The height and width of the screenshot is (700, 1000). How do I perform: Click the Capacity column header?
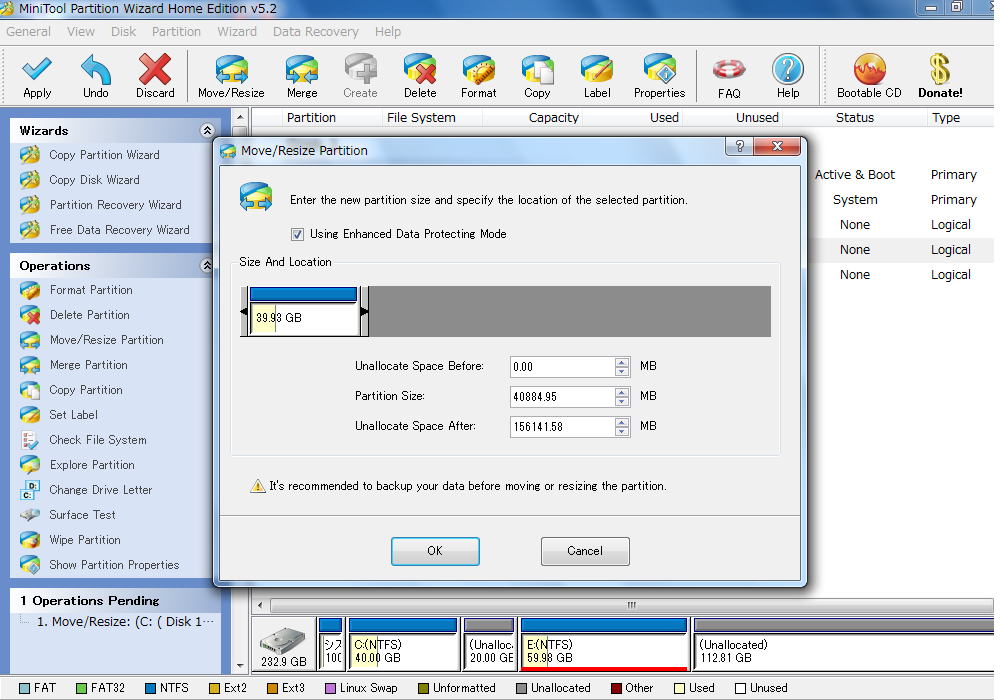pyautogui.click(x=554, y=117)
